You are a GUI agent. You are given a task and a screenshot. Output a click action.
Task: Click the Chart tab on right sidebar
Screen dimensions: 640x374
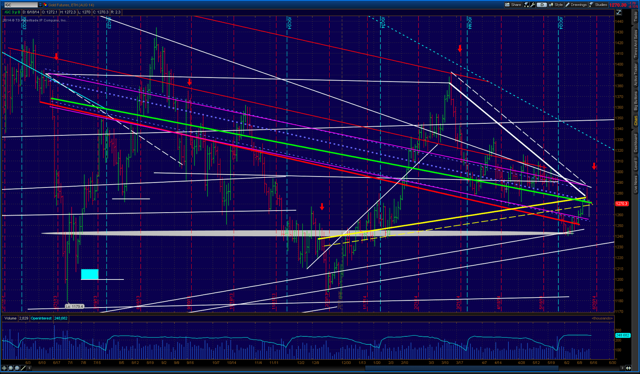click(x=636, y=121)
